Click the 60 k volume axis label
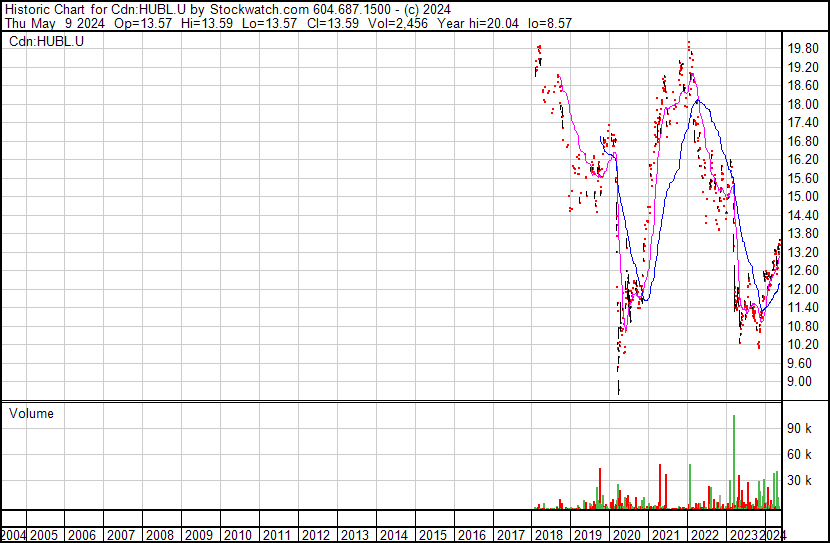This screenshot has height=543, width=830. point(802,454)
